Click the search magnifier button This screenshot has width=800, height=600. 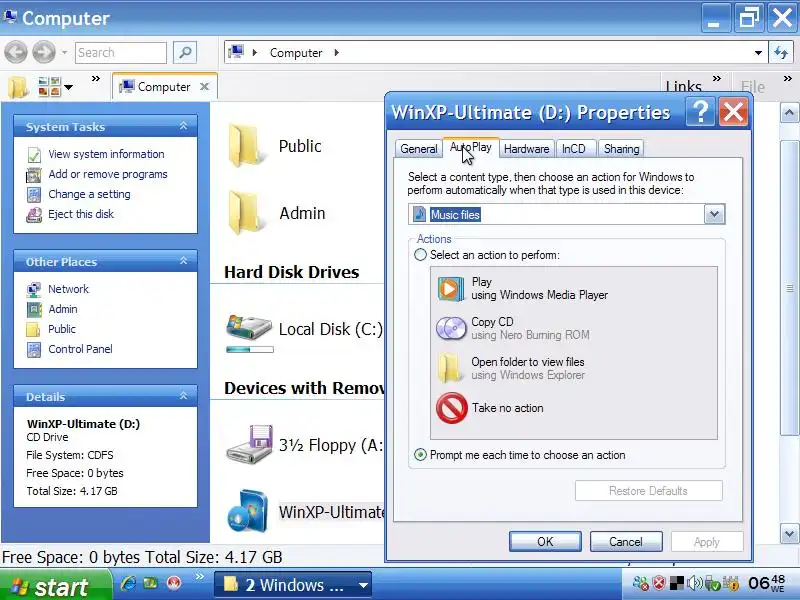coord(185,52)
